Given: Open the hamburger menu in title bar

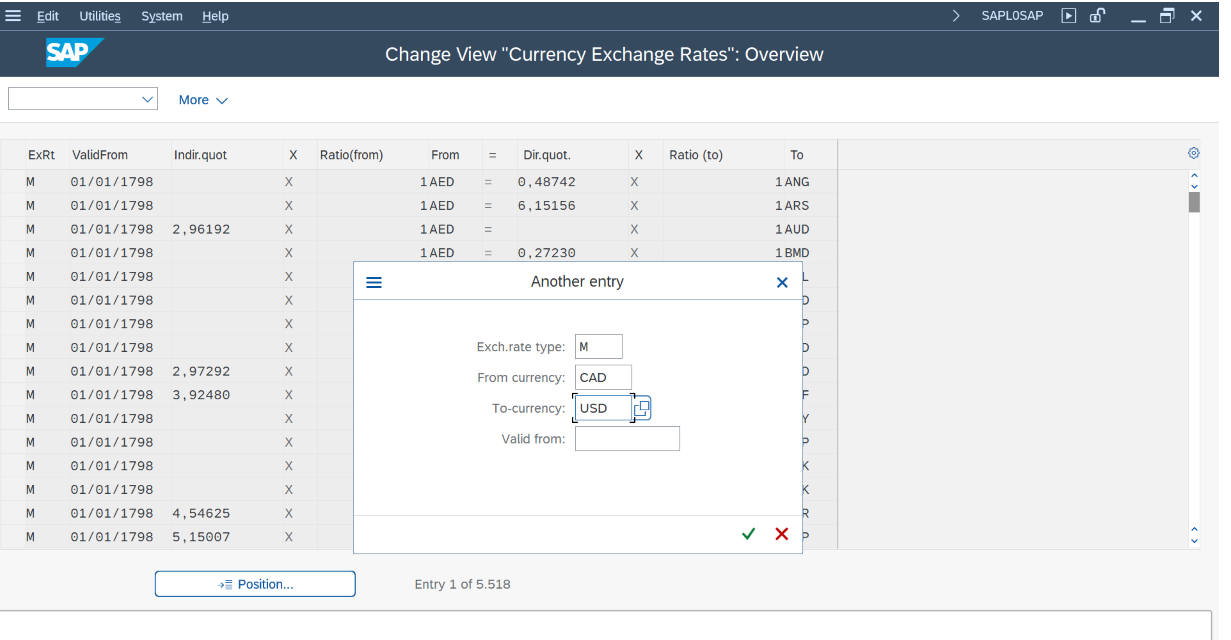Looking at the screenshot, I should click(x=14, y=16).
